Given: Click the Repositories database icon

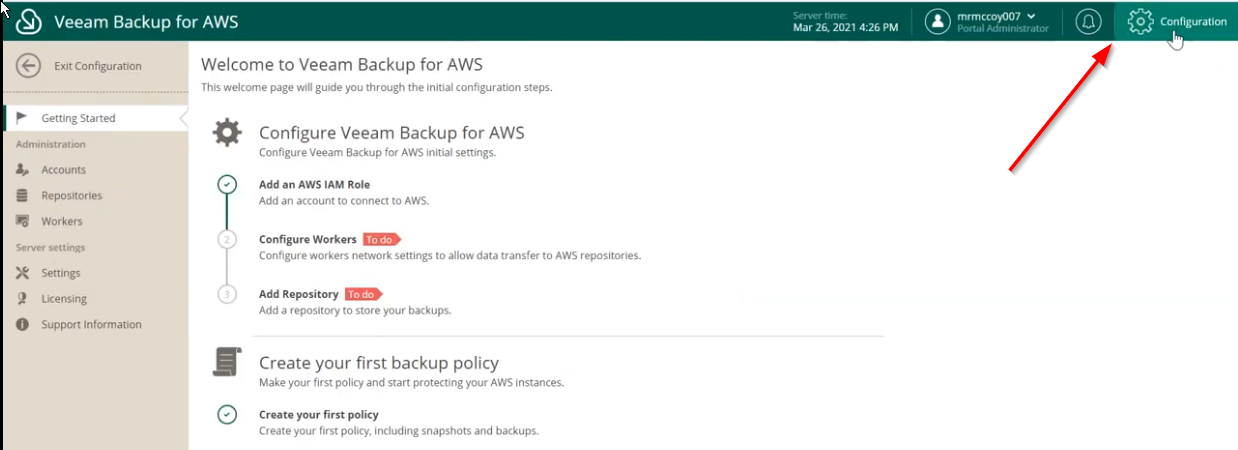Looking at the screenshot, I should [22, 196].
